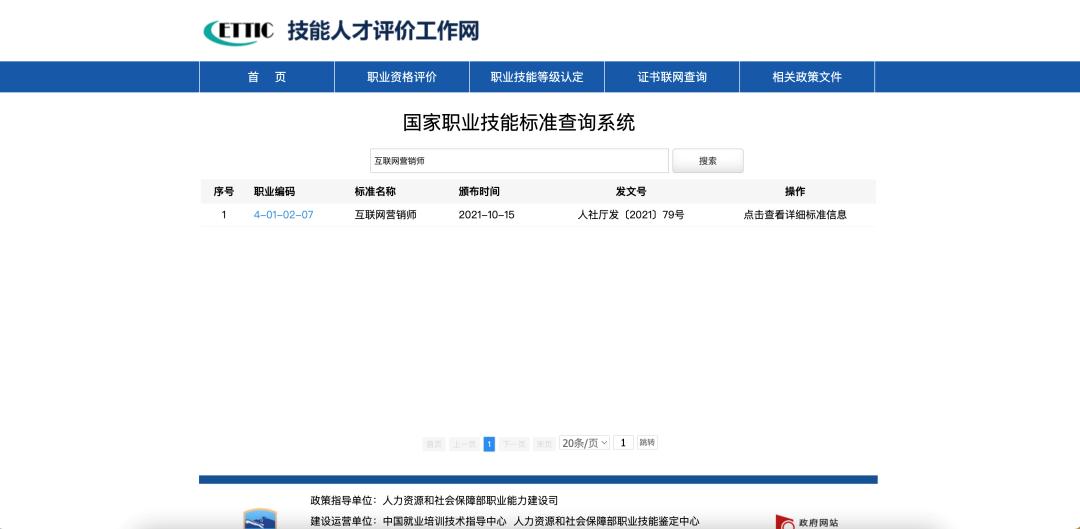Screen dimensions: 1080x529
Task: Click the 搜索 button
Action: (707, 160)
